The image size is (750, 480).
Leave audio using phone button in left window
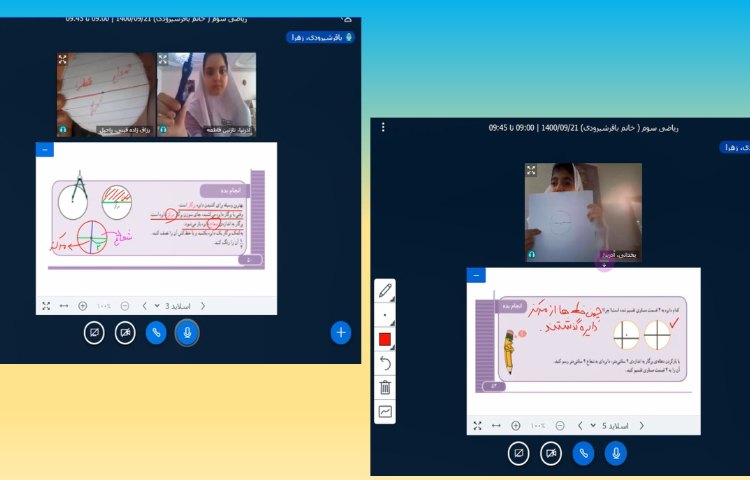[156, 333]
